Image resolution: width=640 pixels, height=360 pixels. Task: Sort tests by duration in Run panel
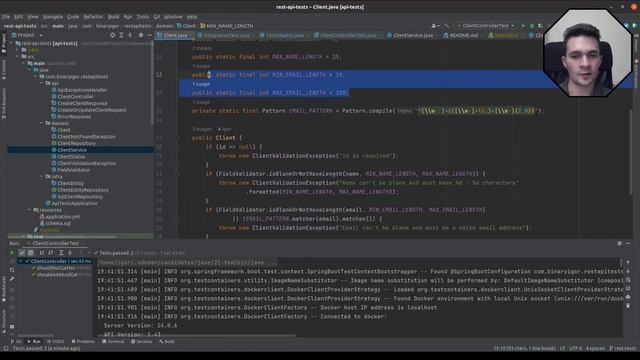50,253
